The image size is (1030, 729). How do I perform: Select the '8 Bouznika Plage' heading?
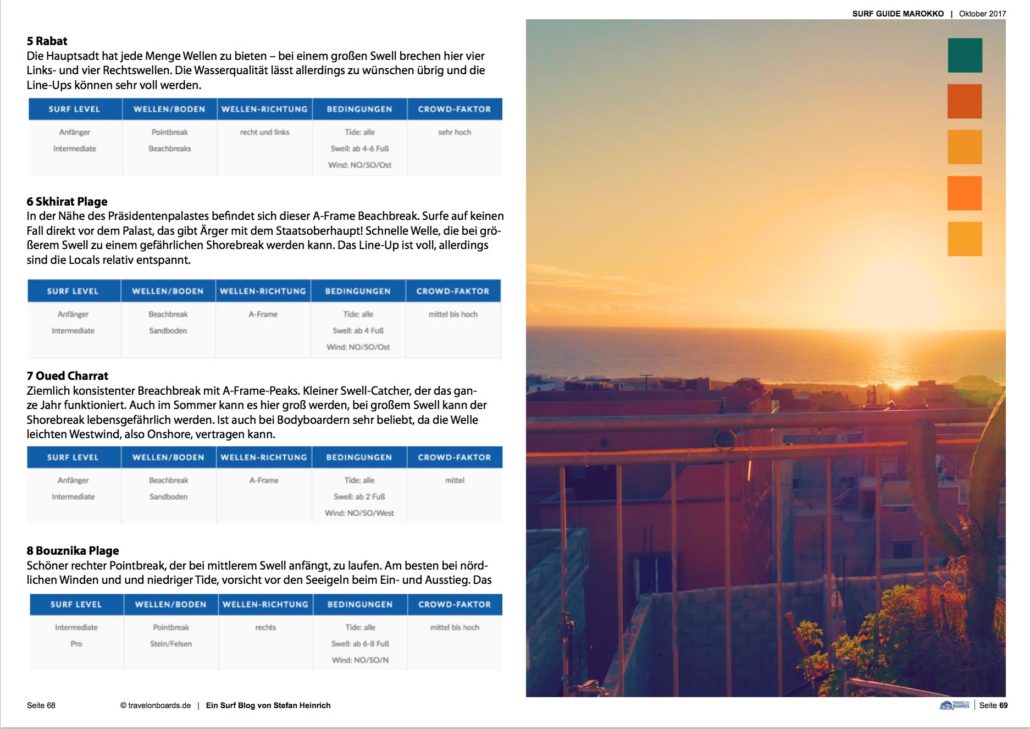pyautogui.click(x=73, y=550)
